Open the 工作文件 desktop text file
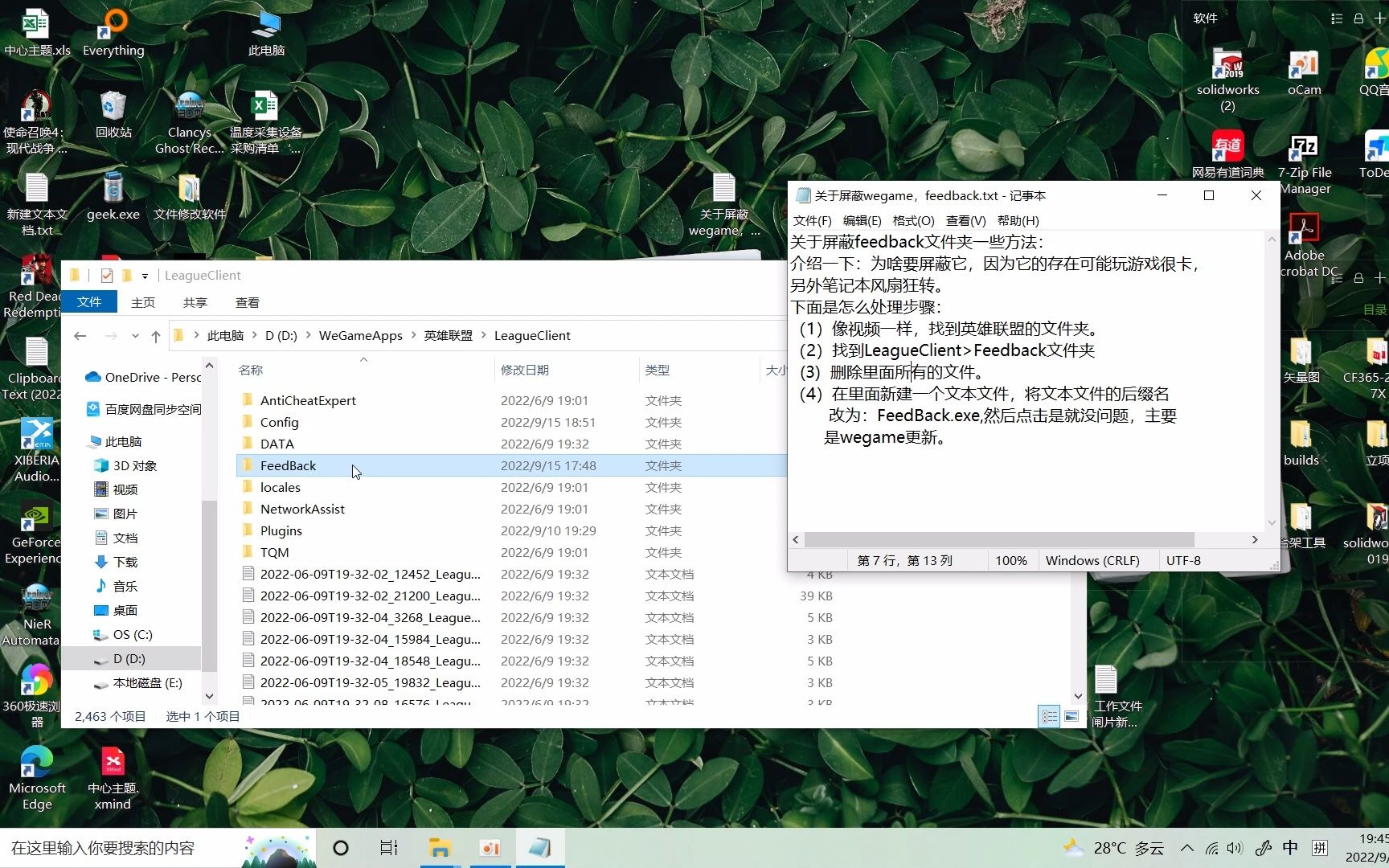The image size is (1389, 868). click(x=1114, y=696)
